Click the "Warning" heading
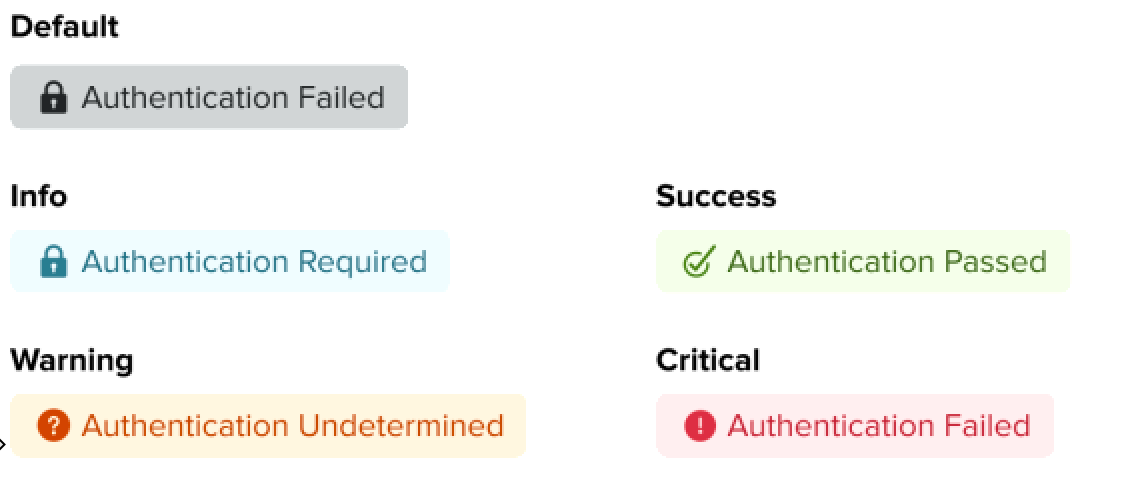 (71, 360)
